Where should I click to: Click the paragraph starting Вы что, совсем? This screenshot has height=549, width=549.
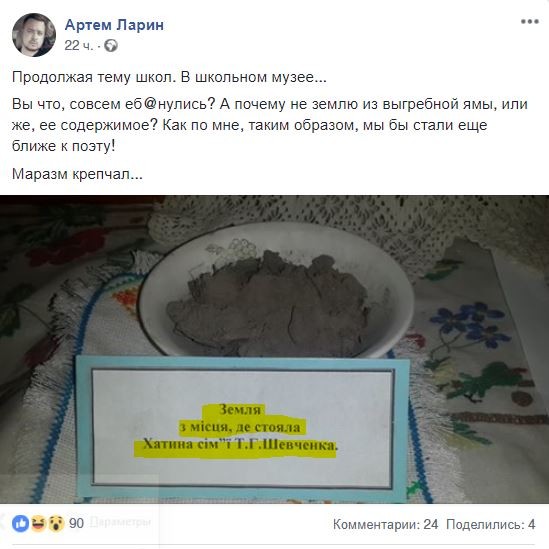[x=270, y=125]
